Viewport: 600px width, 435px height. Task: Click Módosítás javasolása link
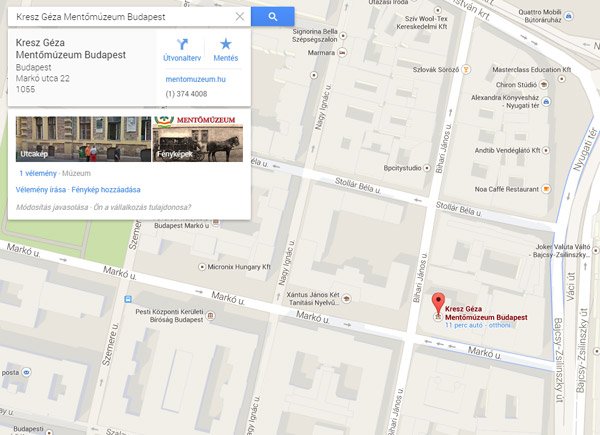[x=52, y=207]
